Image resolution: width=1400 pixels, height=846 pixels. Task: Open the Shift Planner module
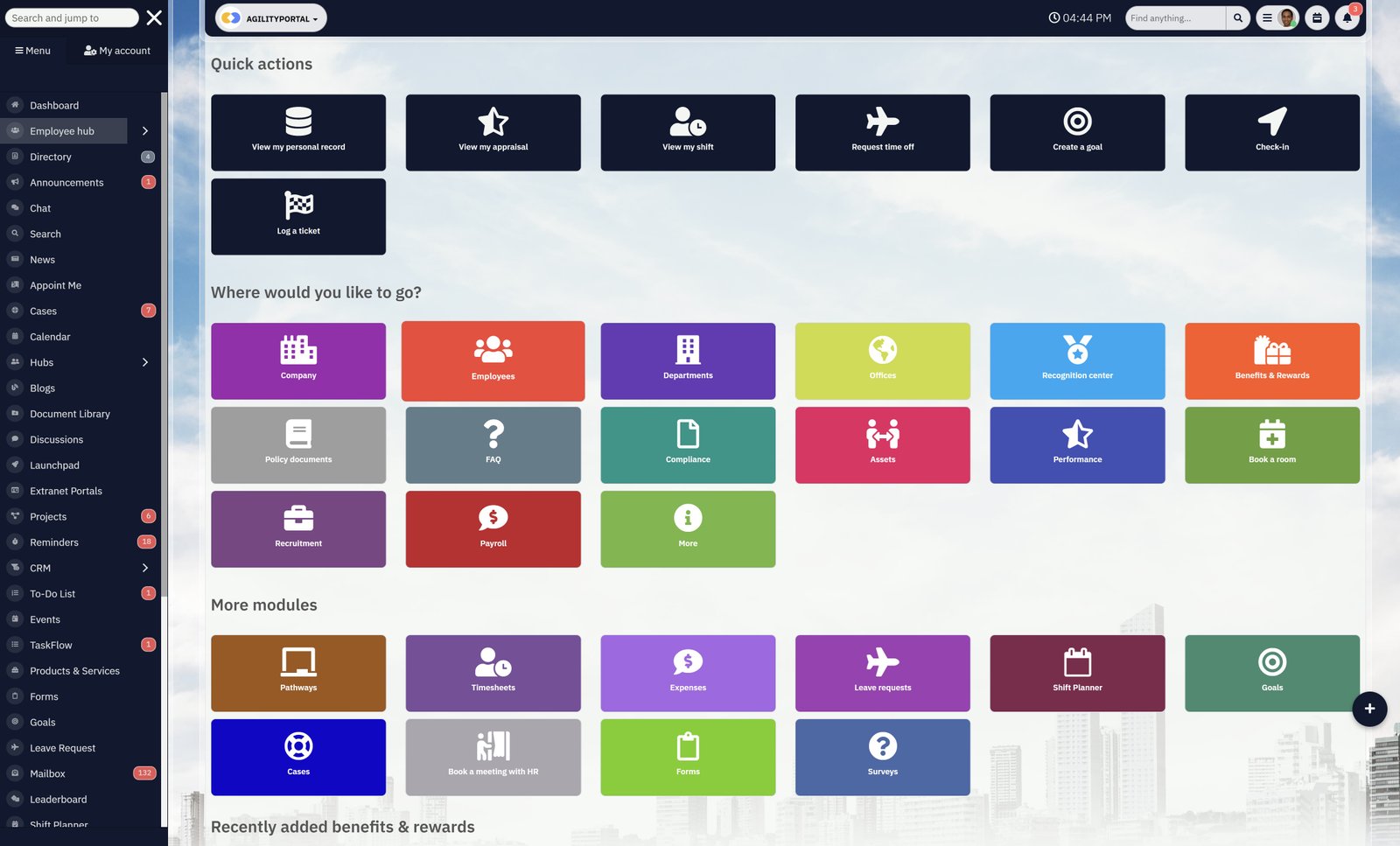(x=1077, y=673)
